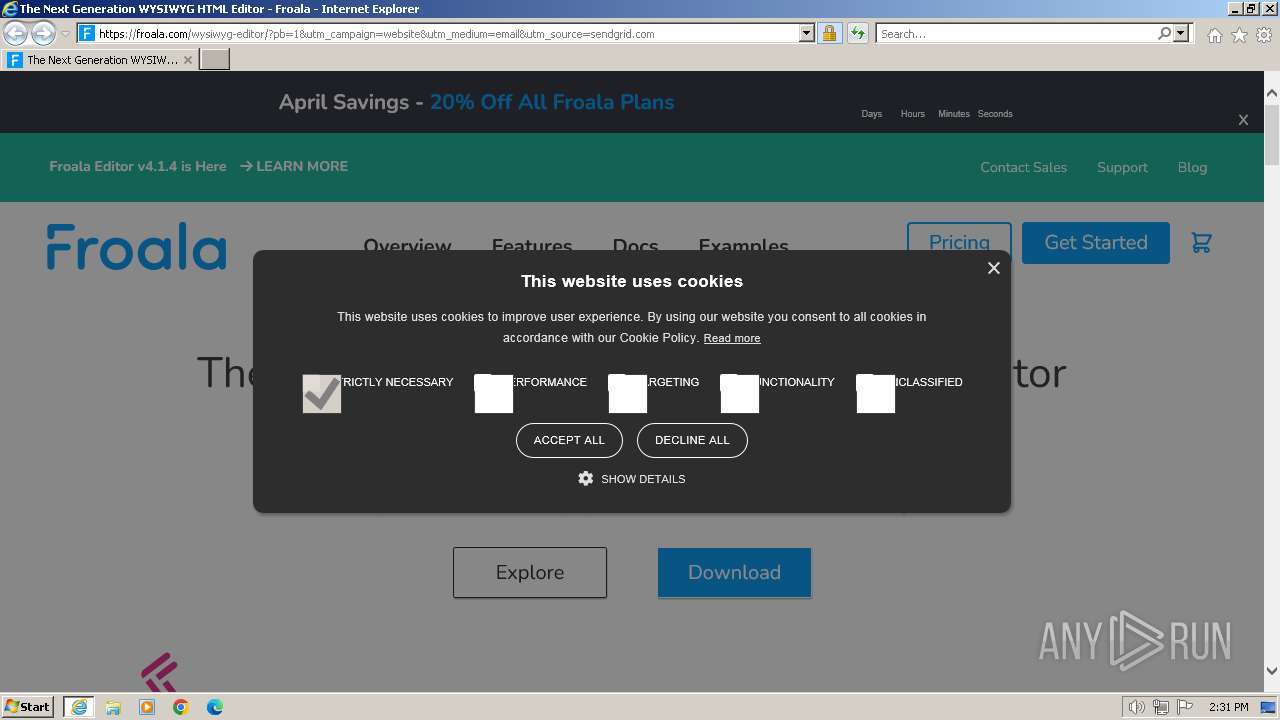This screenshot has width=1280, height=720.
Task: Enable the Functionality cookies checkbox
Action: pos(740,394)
